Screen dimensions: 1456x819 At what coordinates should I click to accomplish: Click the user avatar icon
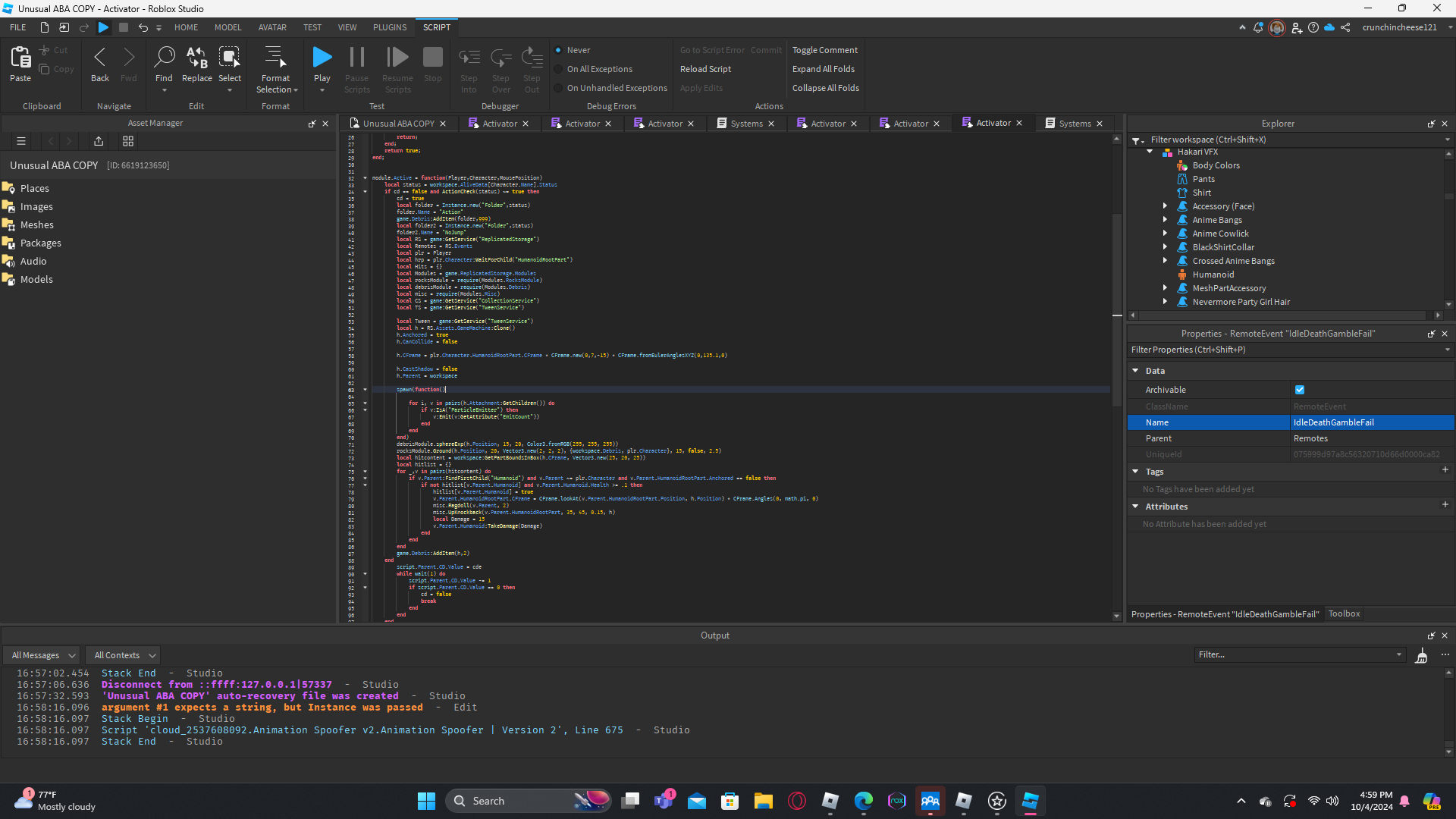coord(1277,28)
